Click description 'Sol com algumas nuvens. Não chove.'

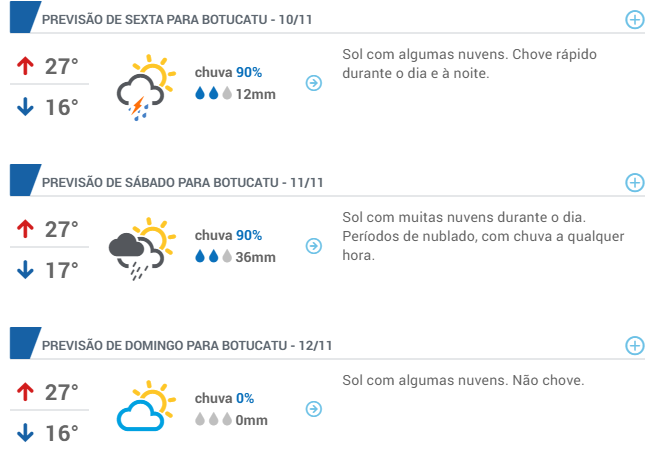(x=463, y=380)
